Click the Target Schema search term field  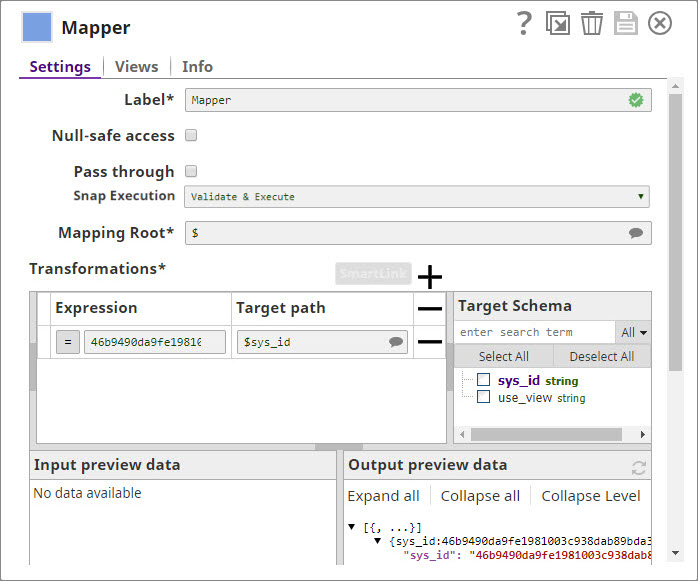pos(535,332)
